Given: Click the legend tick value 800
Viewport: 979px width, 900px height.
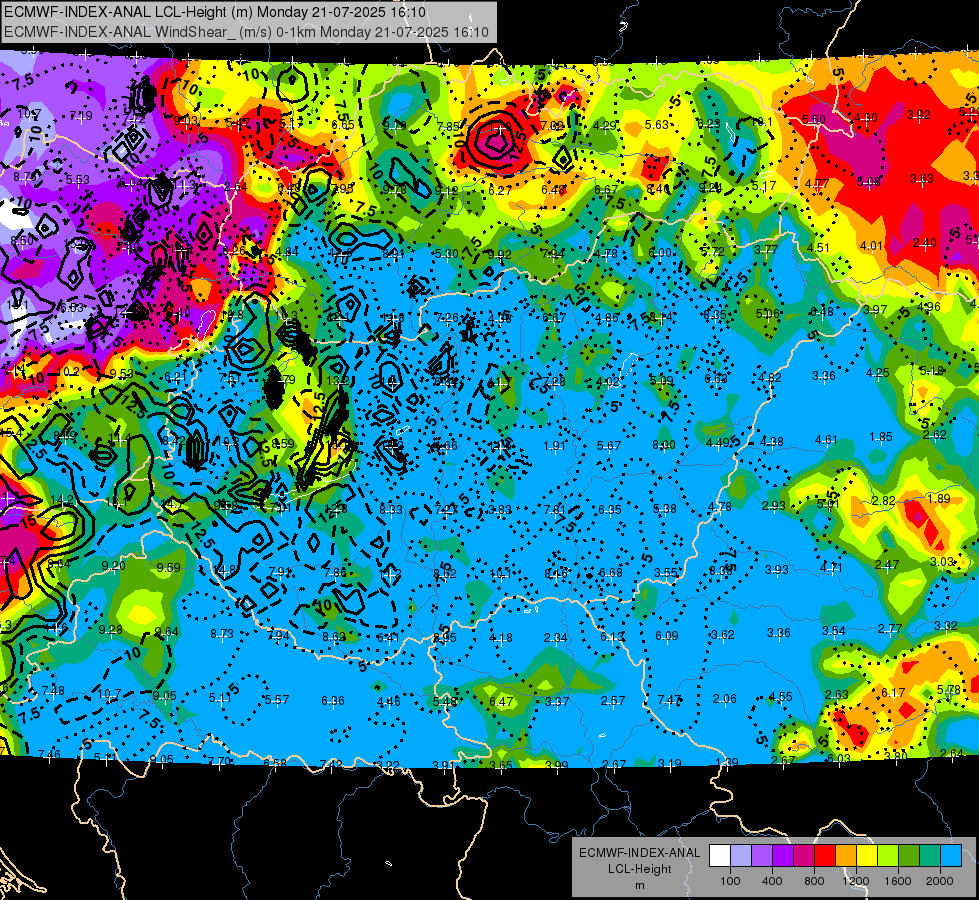Looking at the screenshot, I should 814,881.
